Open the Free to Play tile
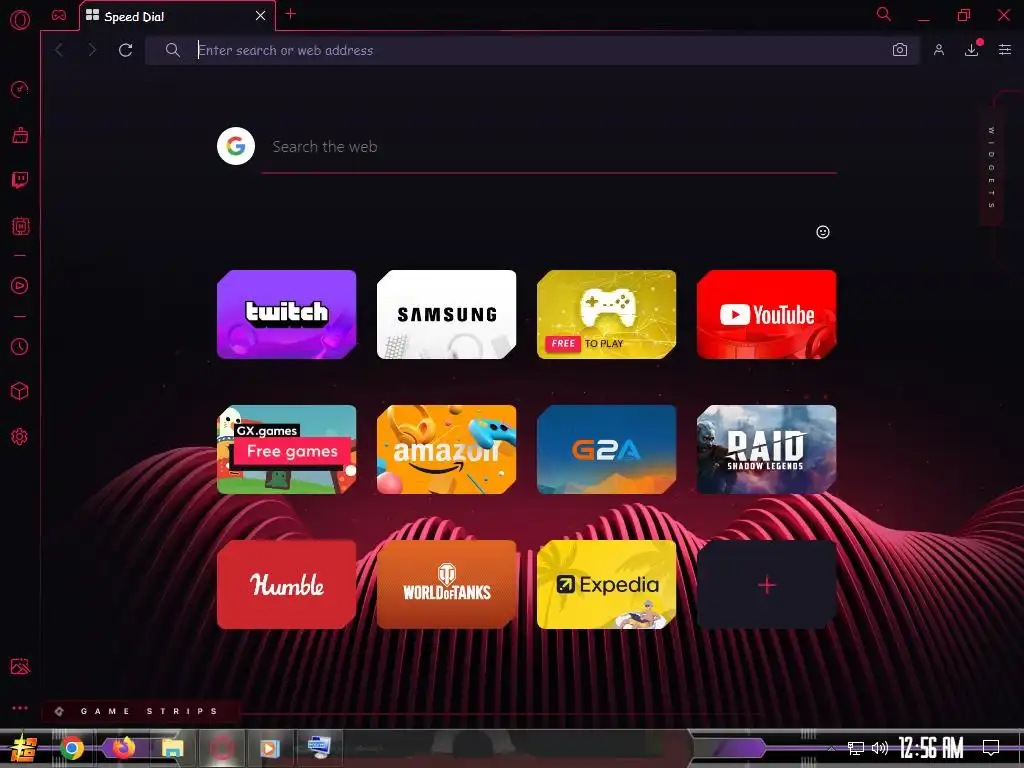The image size is (1024, 768). coord(607,314)
